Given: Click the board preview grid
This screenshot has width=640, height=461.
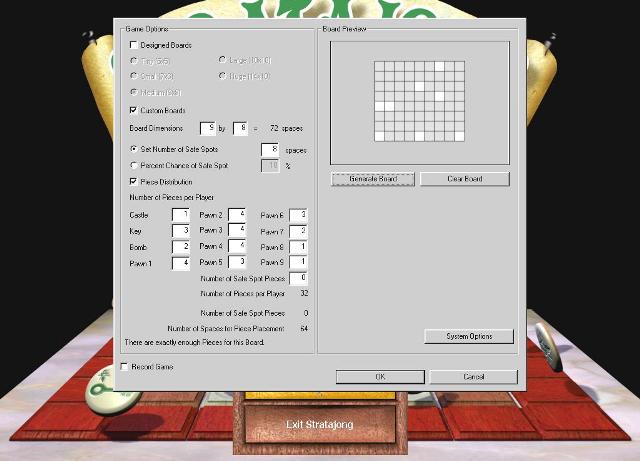Looking at the screenshot, I should pos(420,100).
